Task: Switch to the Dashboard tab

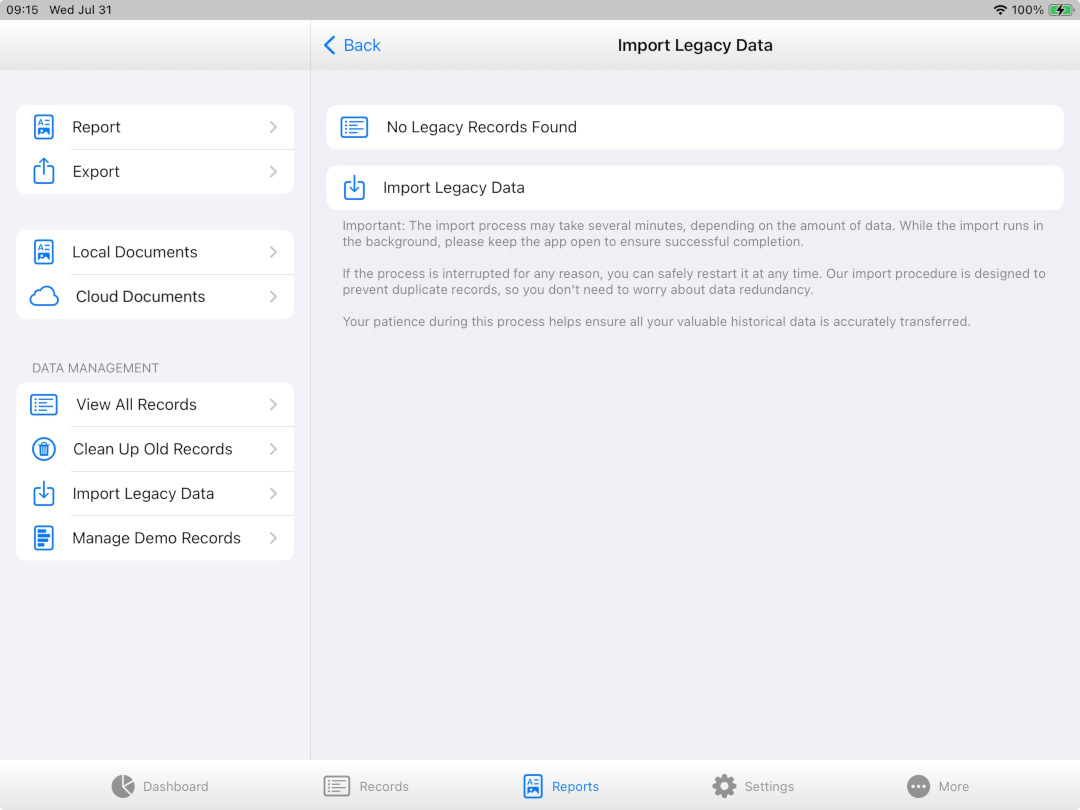Action: point(160,786)
